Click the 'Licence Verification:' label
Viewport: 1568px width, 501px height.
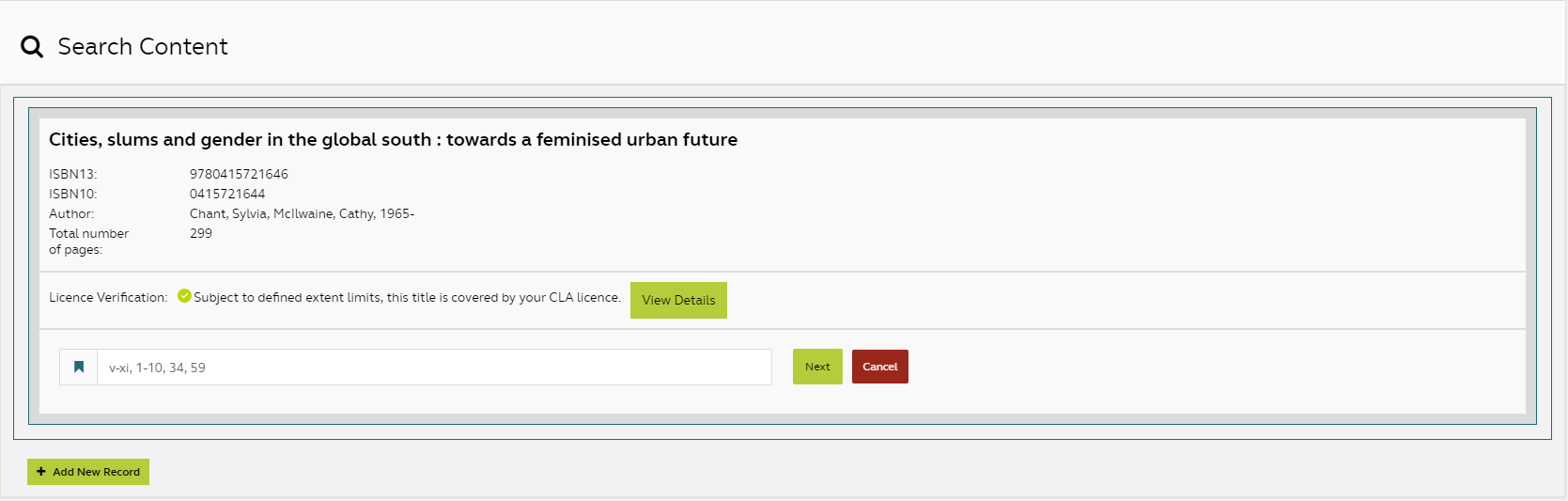tap(108, 297)
